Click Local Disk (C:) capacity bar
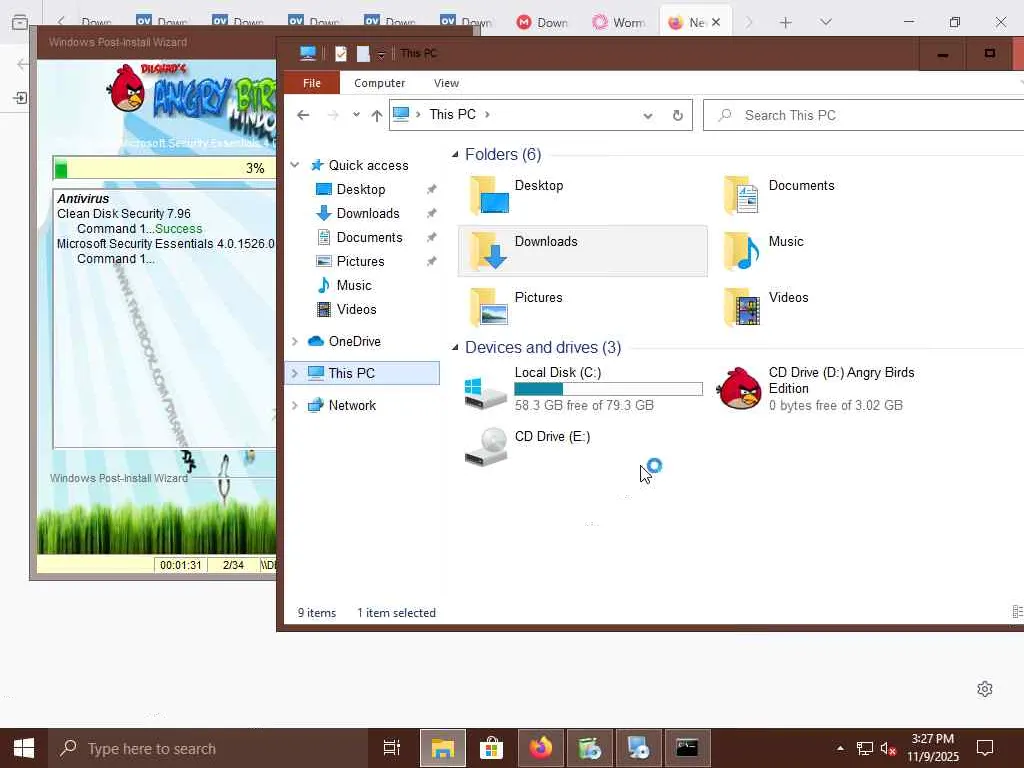This screenshot has height=768, width=1024. pos(608,389)
